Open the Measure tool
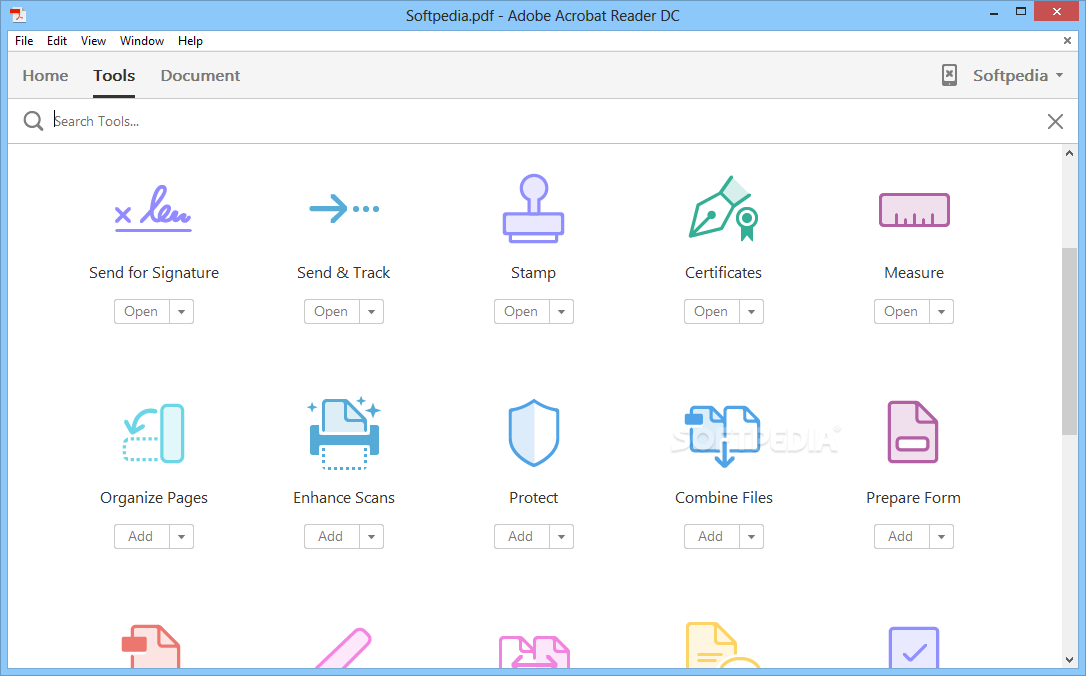 (x=901, y=312)
